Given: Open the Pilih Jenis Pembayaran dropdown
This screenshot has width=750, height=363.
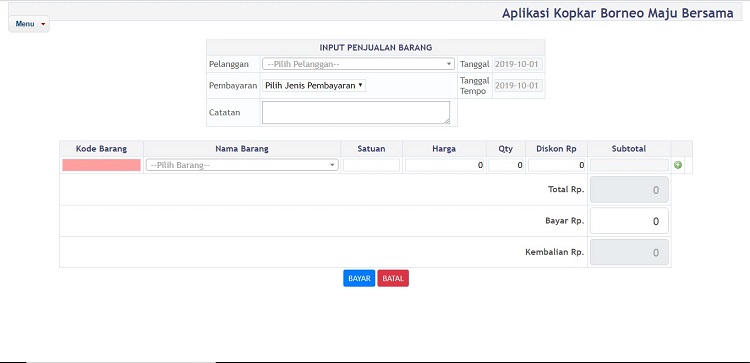Looking at the screenshot, I should [x=314, y=86].
